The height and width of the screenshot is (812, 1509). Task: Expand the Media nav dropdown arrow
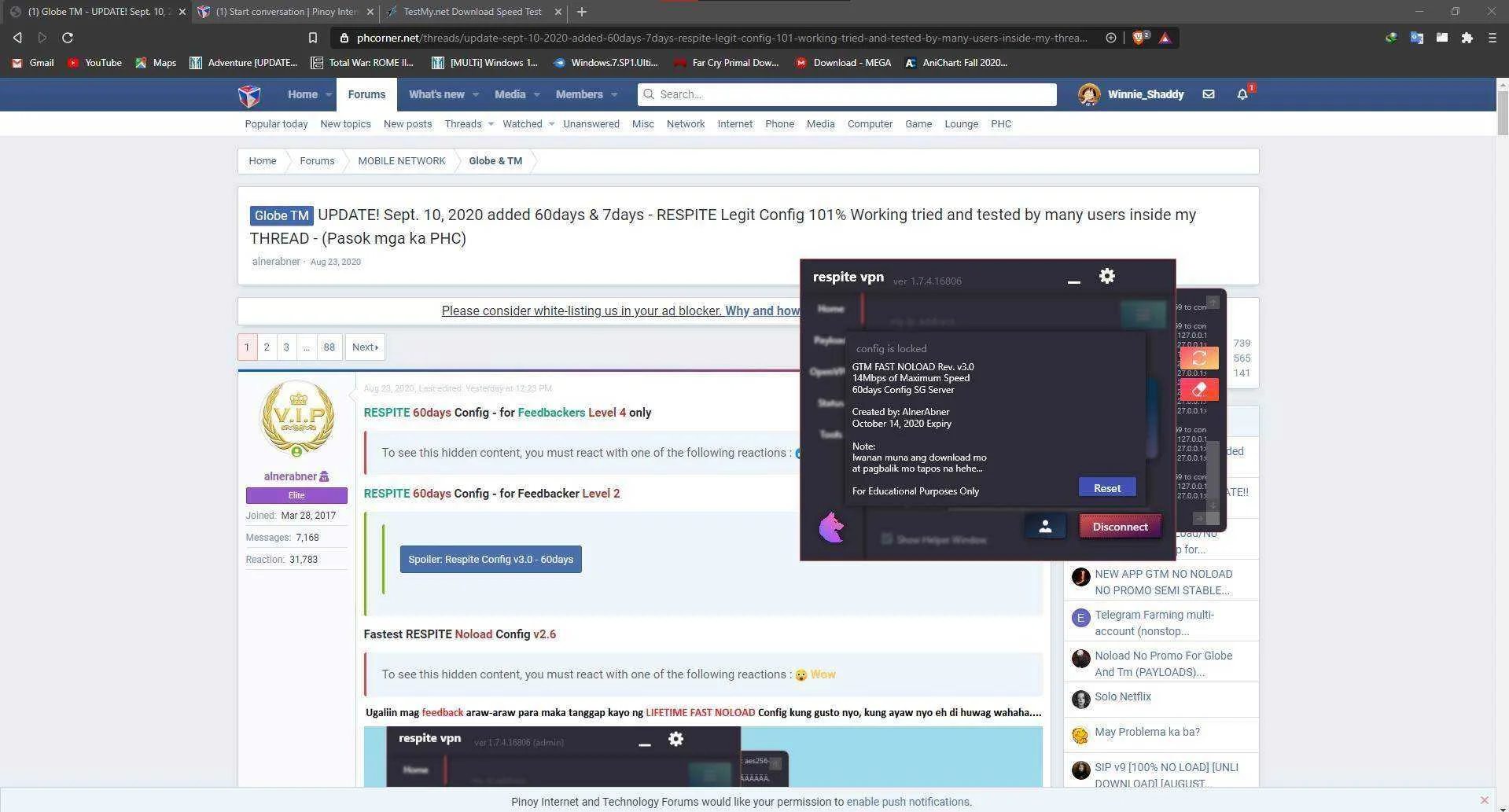(x=536, y=95)
